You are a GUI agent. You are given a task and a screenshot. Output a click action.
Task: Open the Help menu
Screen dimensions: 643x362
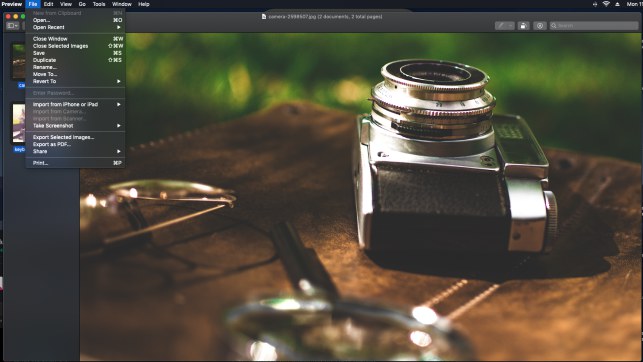[x=144, y=4]
